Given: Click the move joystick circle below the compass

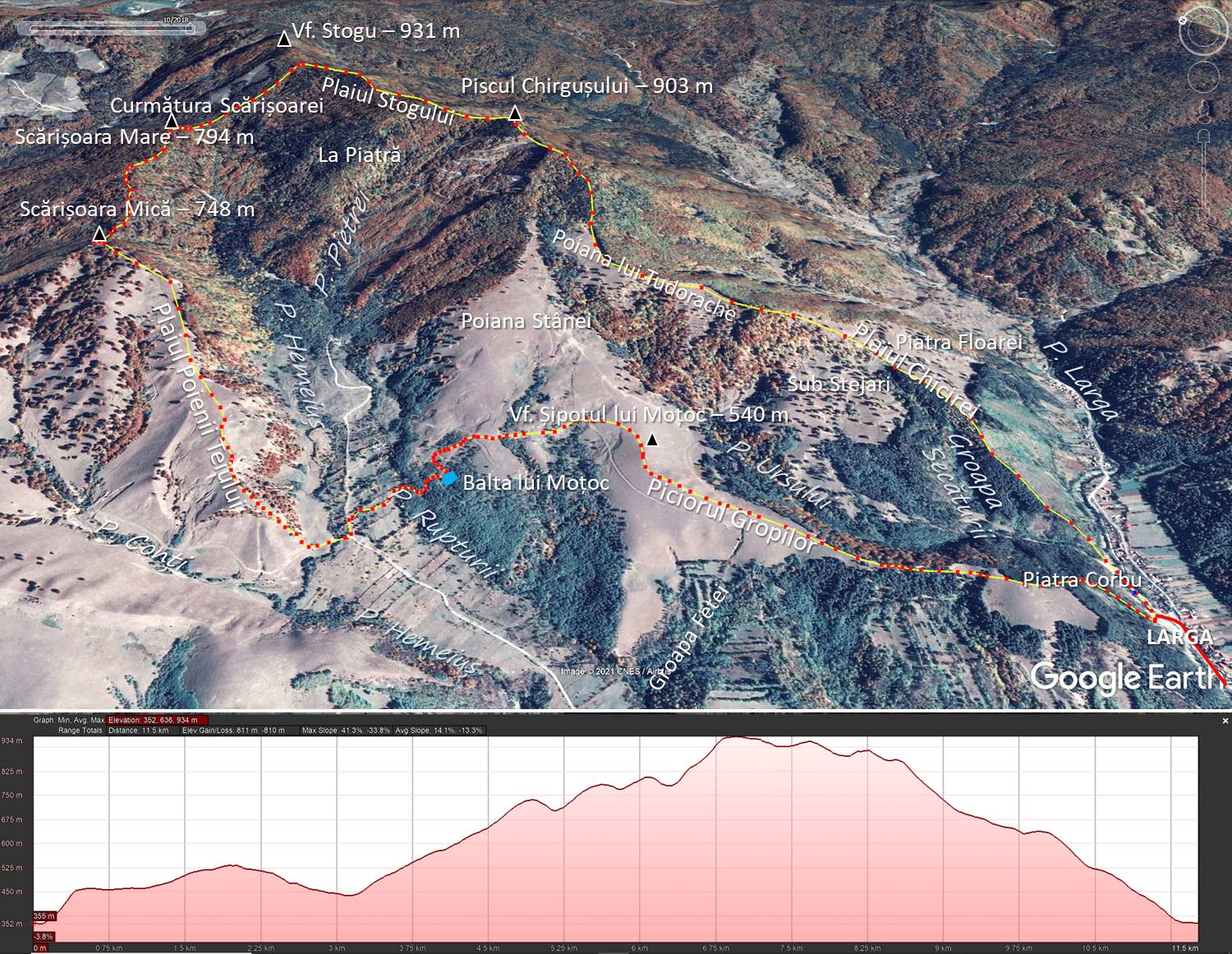Looking at the screenshot, I should tap(1202, 77).
